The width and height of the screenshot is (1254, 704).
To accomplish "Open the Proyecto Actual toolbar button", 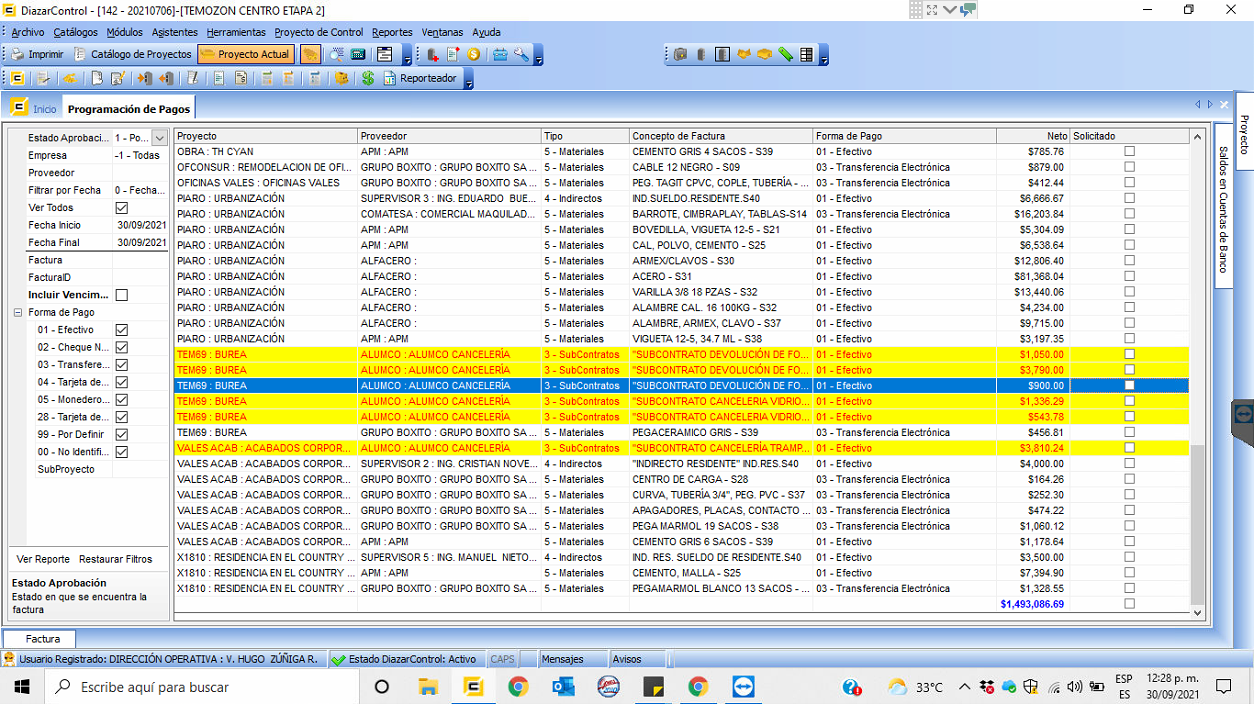I will (246, 55).
